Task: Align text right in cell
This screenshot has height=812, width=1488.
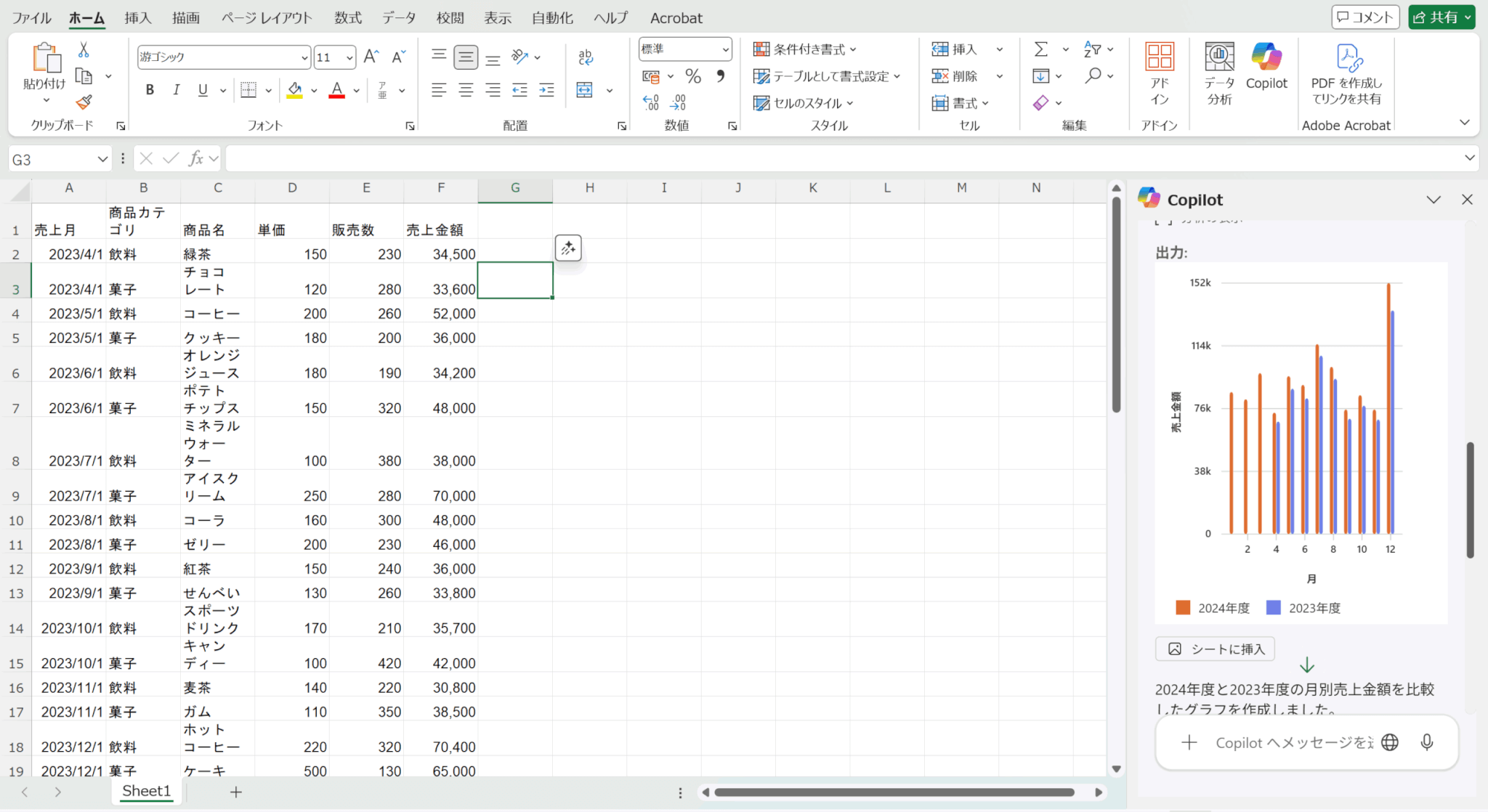Action: pyautogui.click(x=493, y=89)
